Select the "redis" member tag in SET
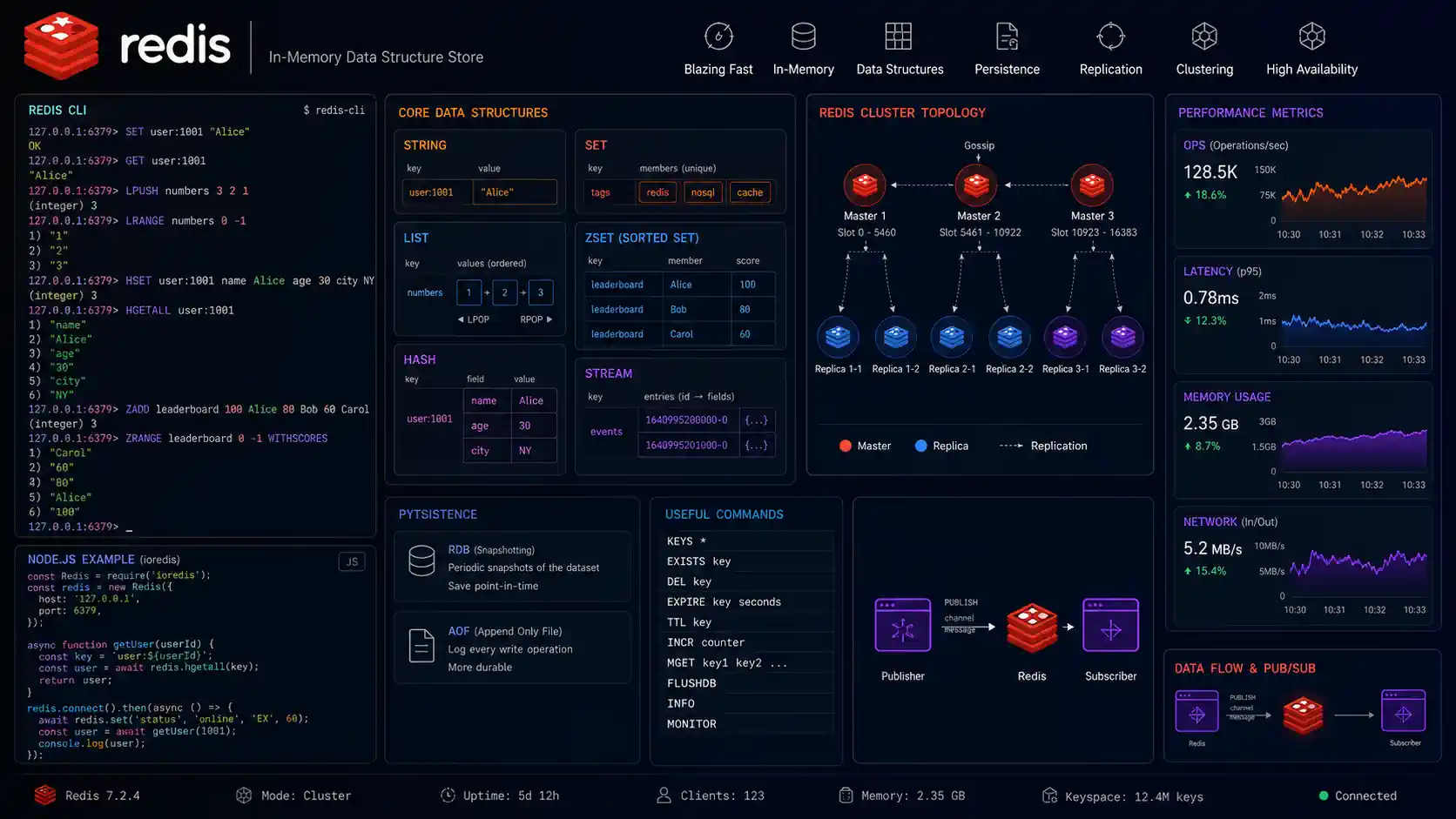 (x=658, y=192)
